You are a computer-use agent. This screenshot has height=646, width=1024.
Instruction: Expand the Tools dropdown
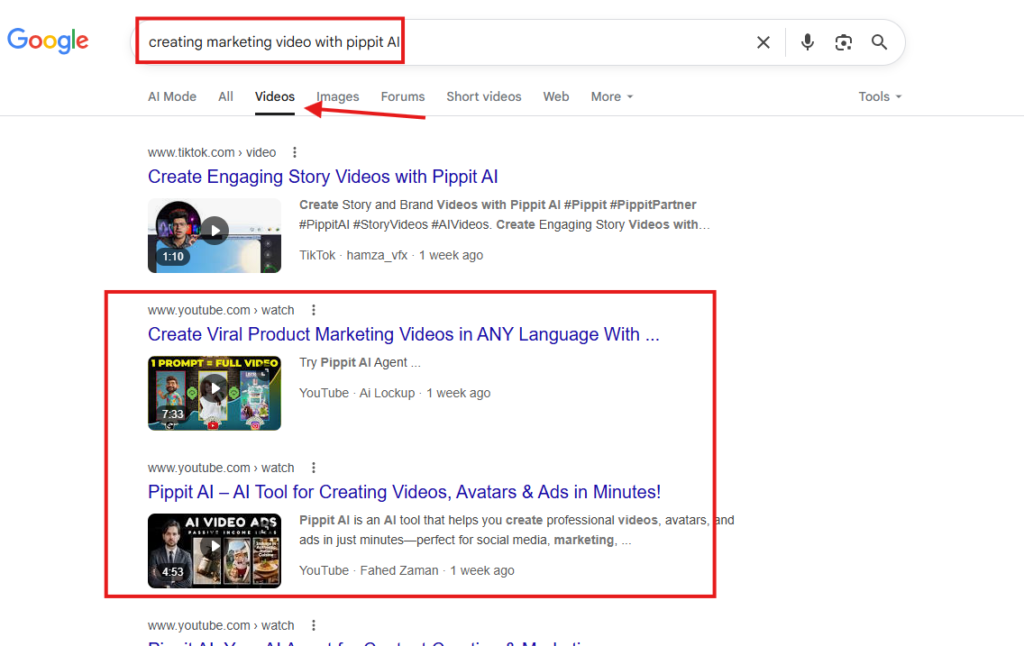point(879,97)
